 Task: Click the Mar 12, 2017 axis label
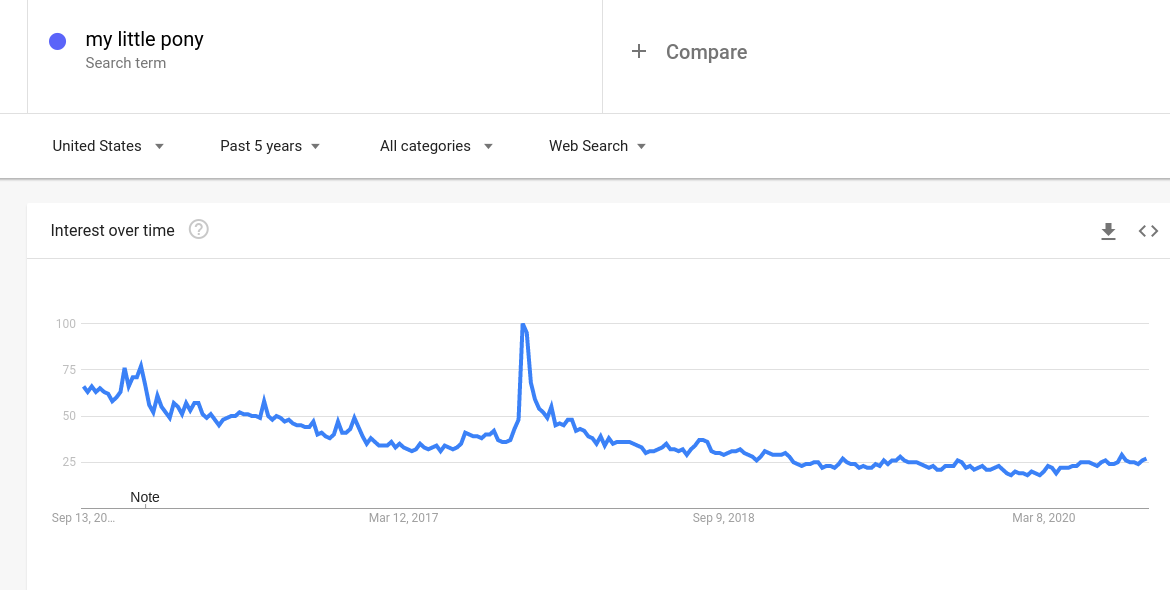404,518
